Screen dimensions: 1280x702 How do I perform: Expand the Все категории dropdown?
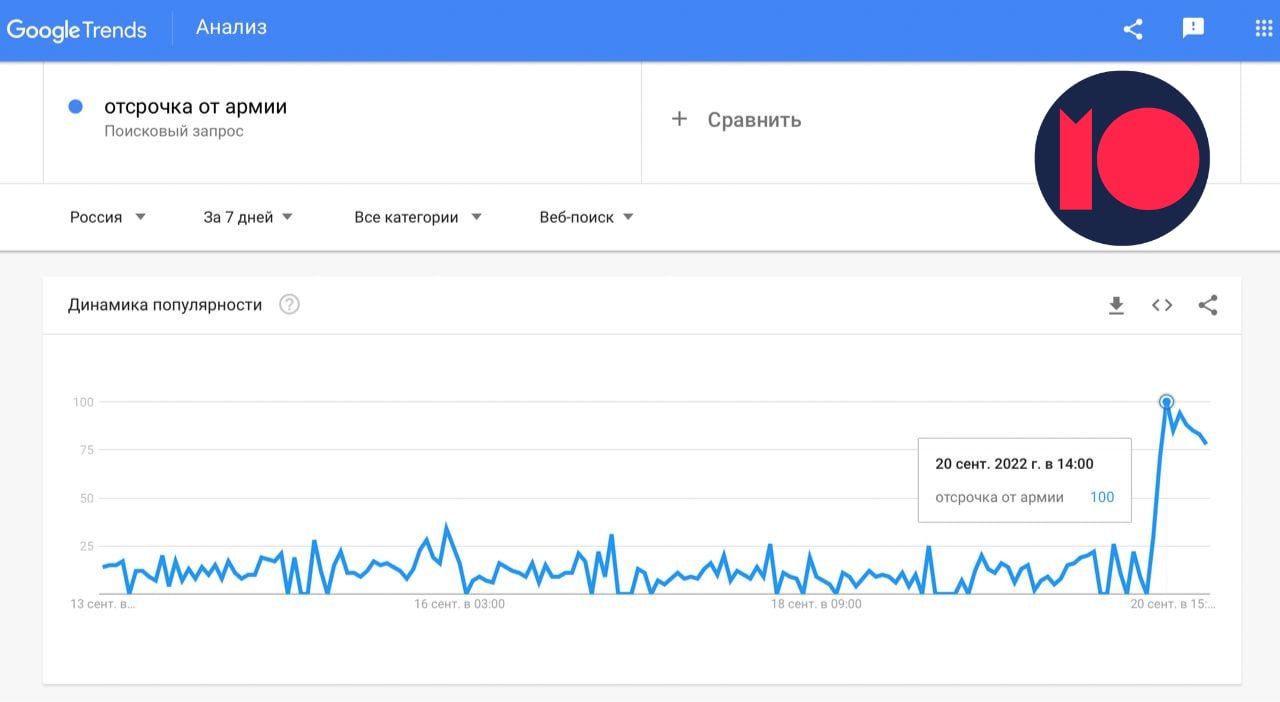tap(418, 217)
